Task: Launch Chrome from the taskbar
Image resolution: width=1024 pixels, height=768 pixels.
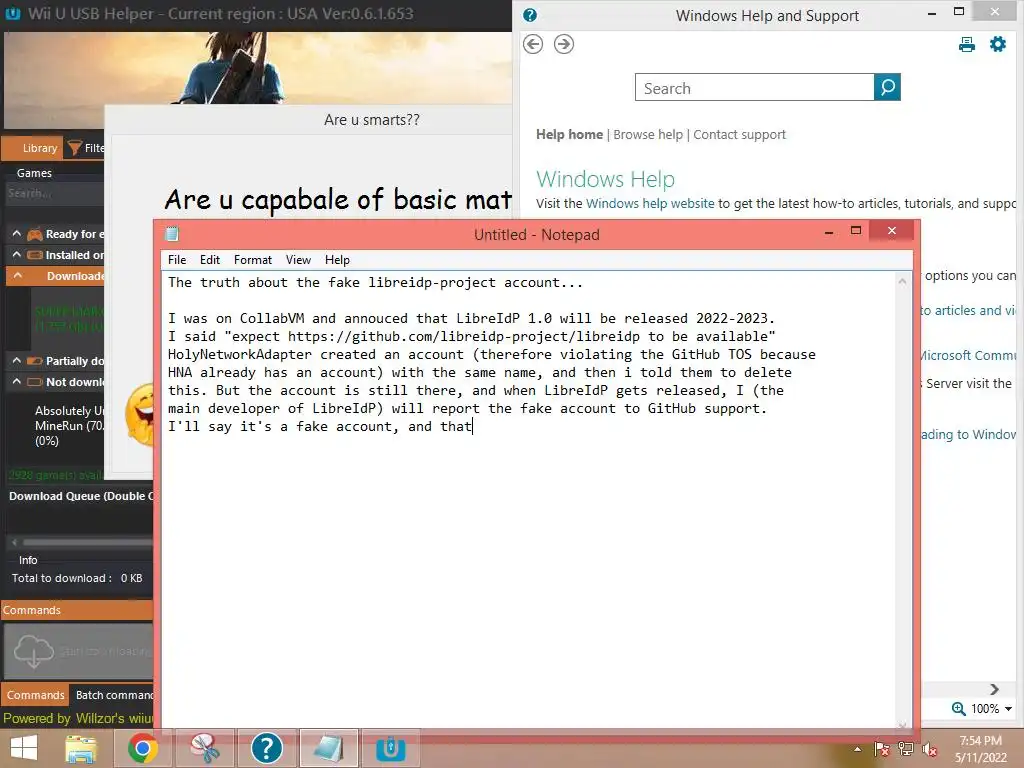Action: click(142, 748)
